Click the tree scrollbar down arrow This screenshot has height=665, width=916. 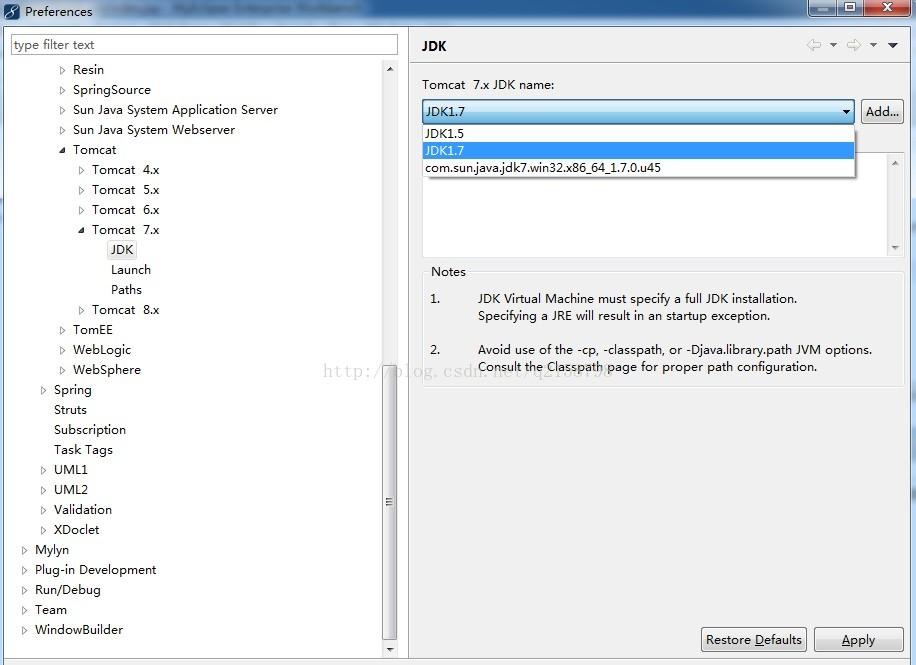390,649
